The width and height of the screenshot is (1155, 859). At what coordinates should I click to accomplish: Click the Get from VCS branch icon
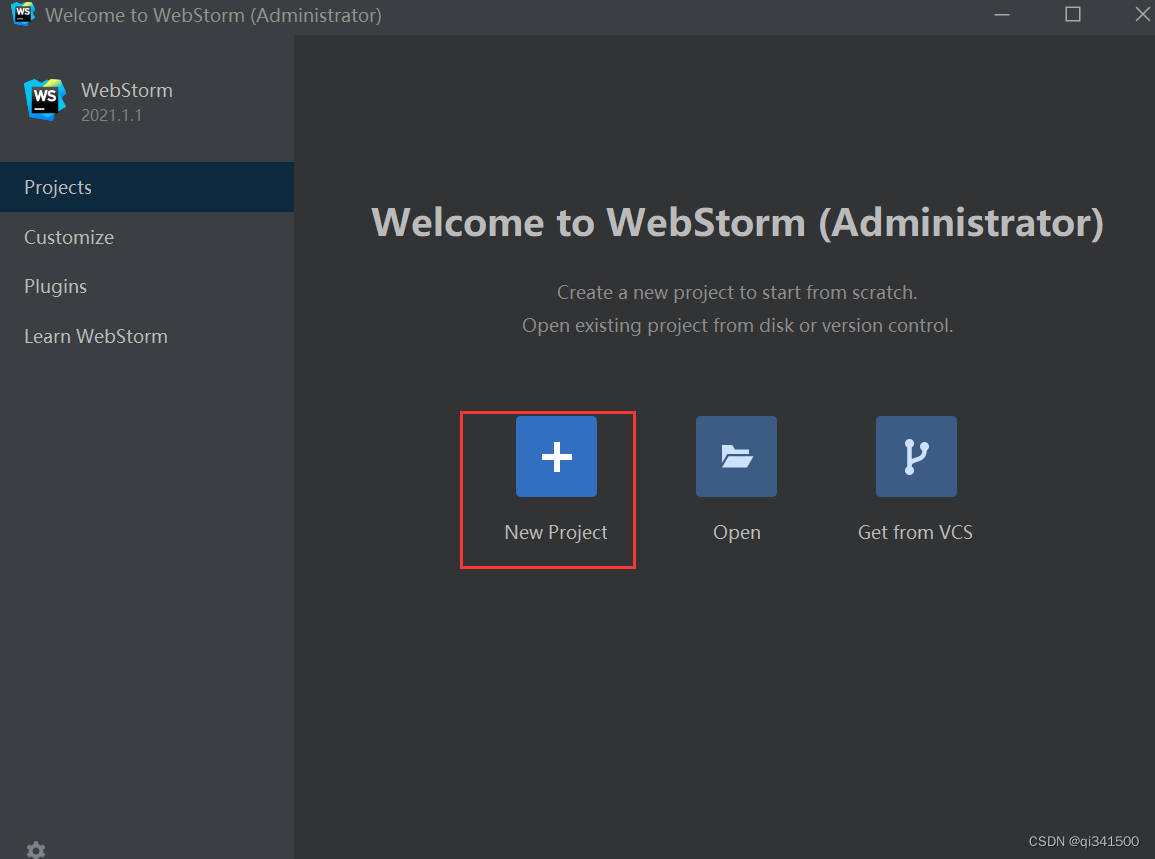click(916, 456)
